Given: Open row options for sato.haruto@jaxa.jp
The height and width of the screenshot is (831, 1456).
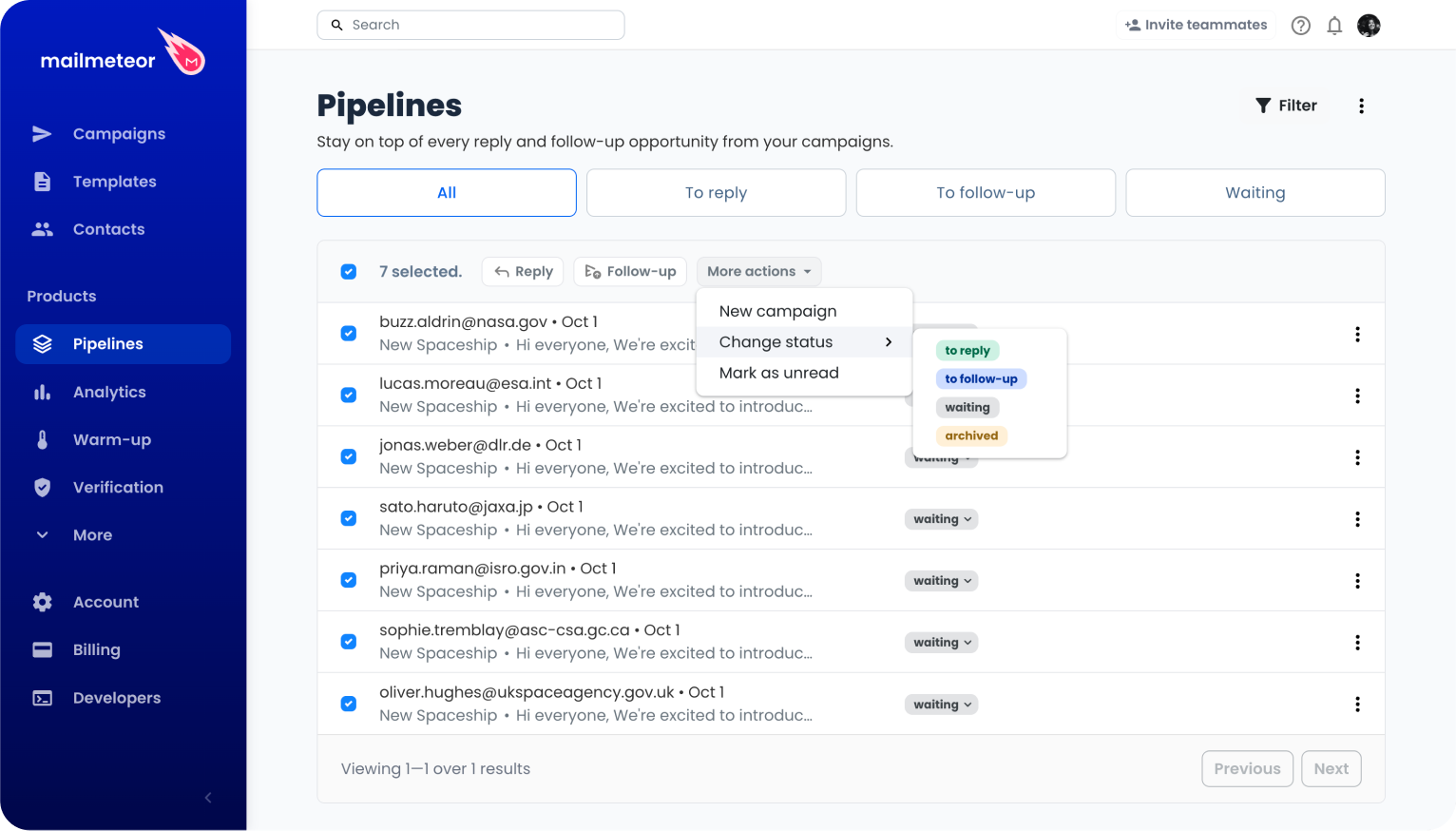Looking at the screenshot, I should click(1357, 519).
